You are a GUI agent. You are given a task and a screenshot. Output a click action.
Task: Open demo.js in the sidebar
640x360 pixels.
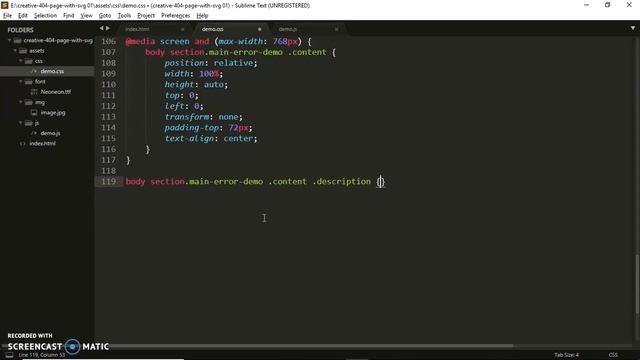(50, 133)
